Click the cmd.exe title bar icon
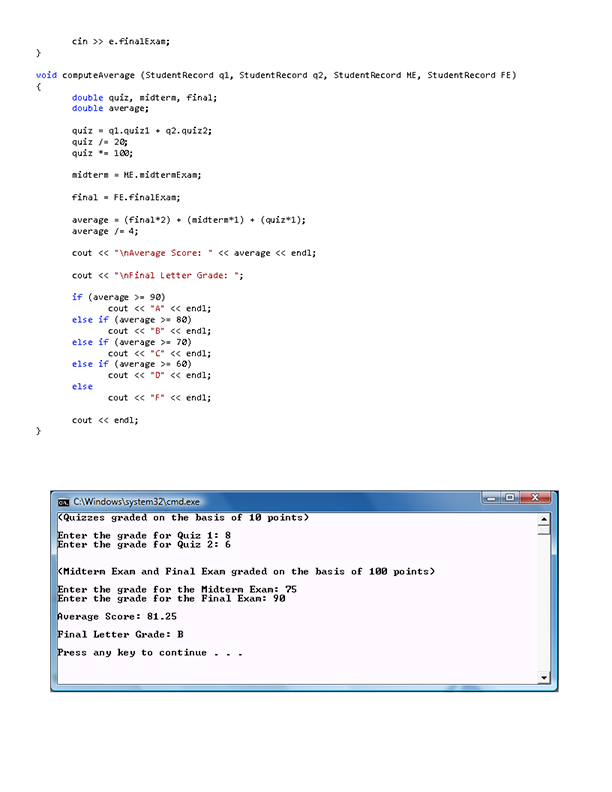The image size is (612, 792). (x=63, y=502)
